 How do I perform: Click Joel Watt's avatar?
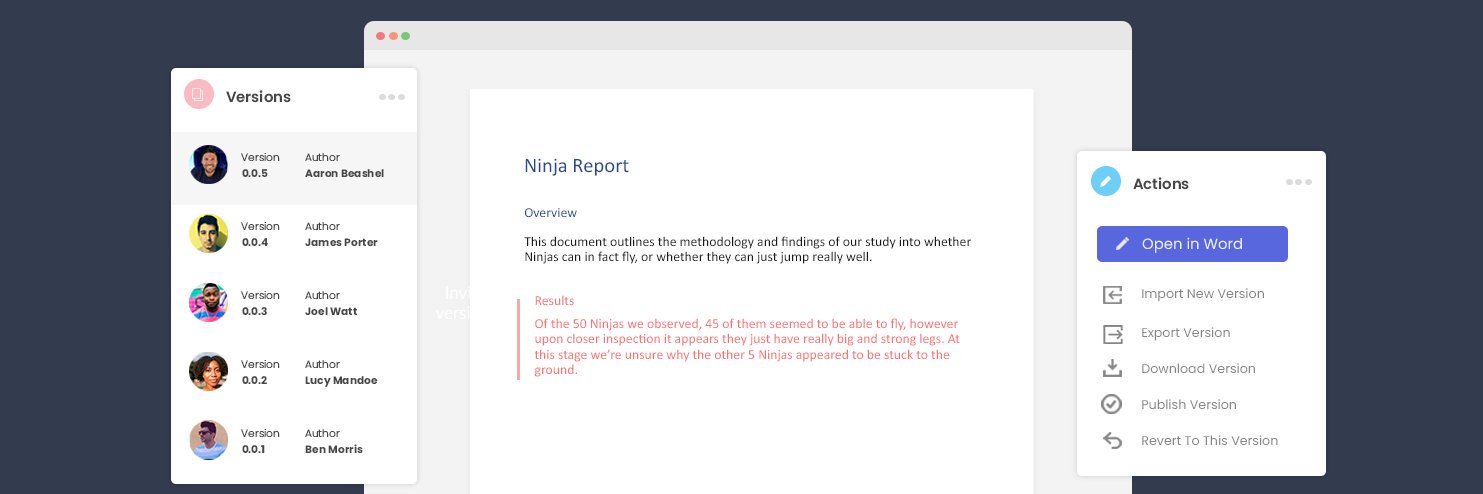[209, 303]
